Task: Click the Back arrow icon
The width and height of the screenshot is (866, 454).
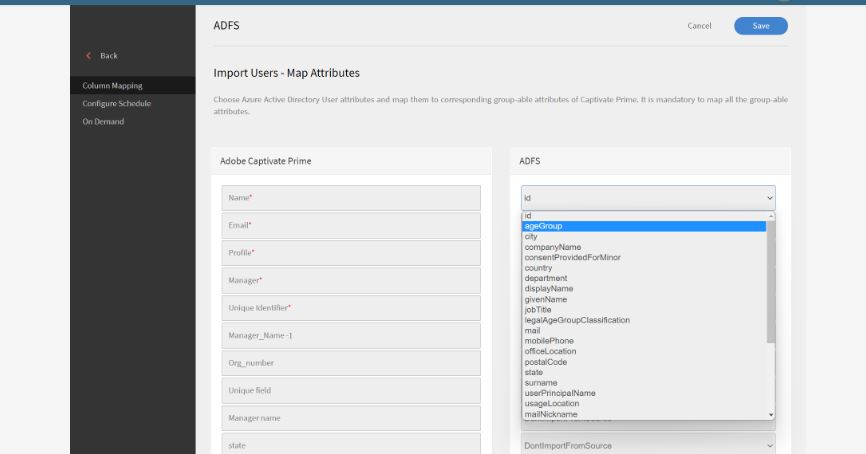Action: 88,56
